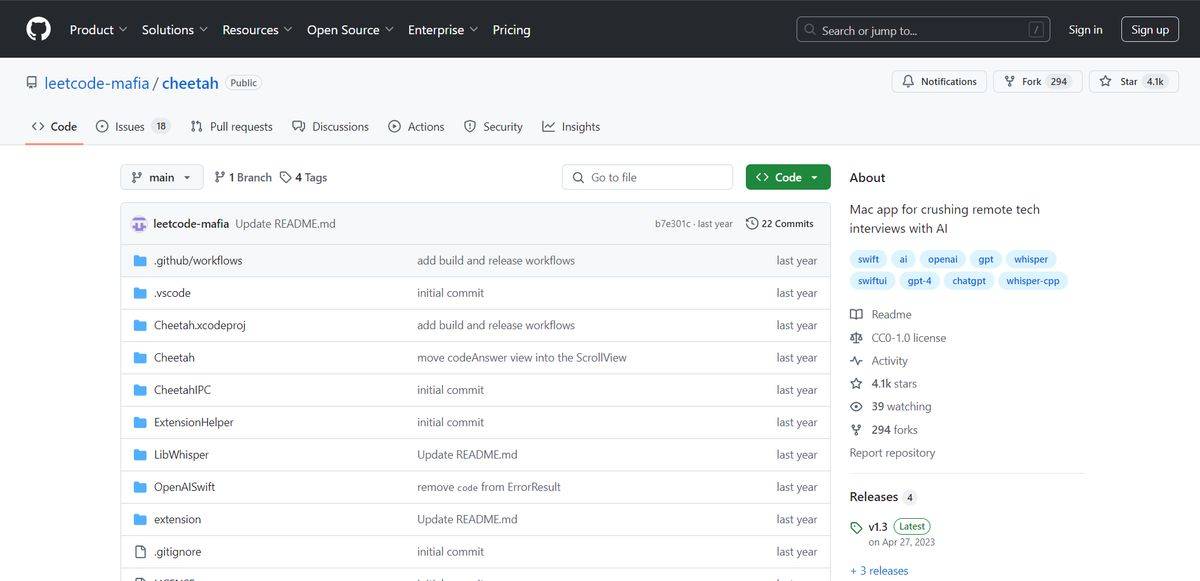Screen dimensions: 1200x581
Task: Expand the Product menu in header
Action: tap(98, 30)
